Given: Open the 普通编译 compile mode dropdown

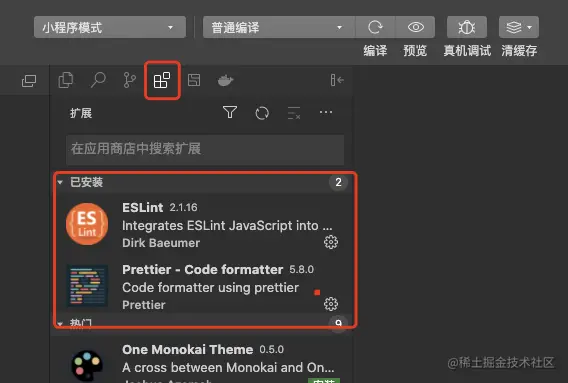Looking at the screenshot, I should (x=279, y=27).
